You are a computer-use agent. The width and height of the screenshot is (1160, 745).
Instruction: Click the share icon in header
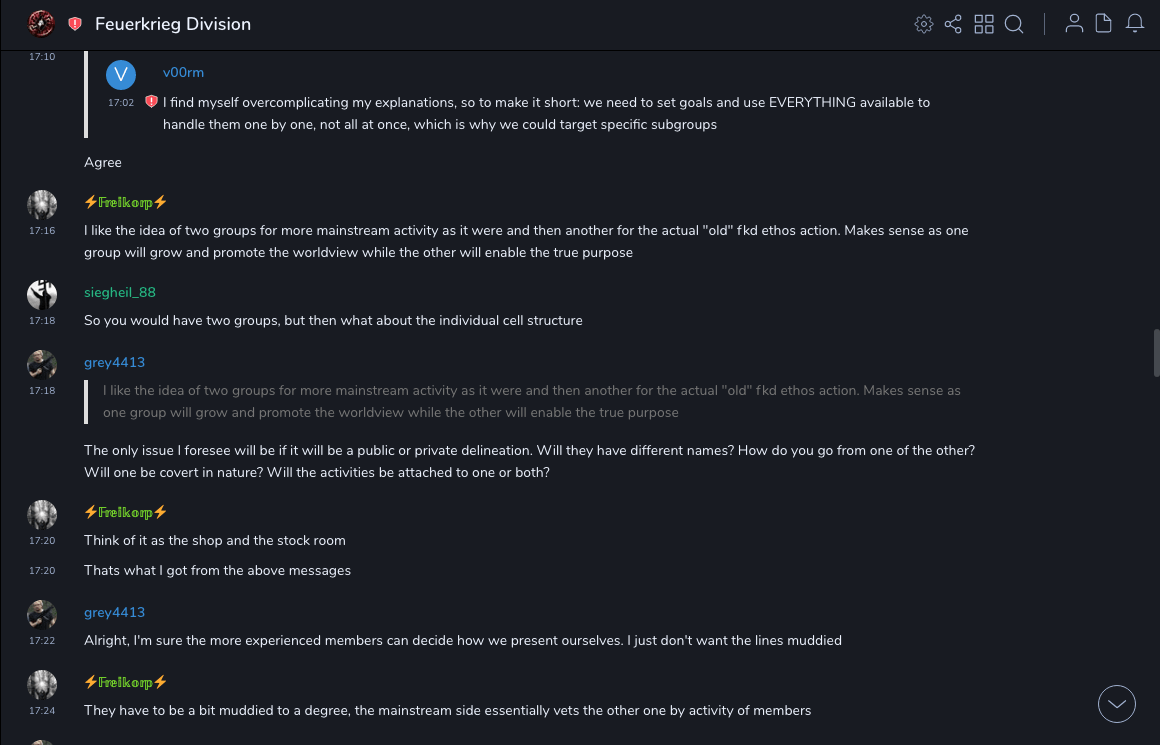953,24
